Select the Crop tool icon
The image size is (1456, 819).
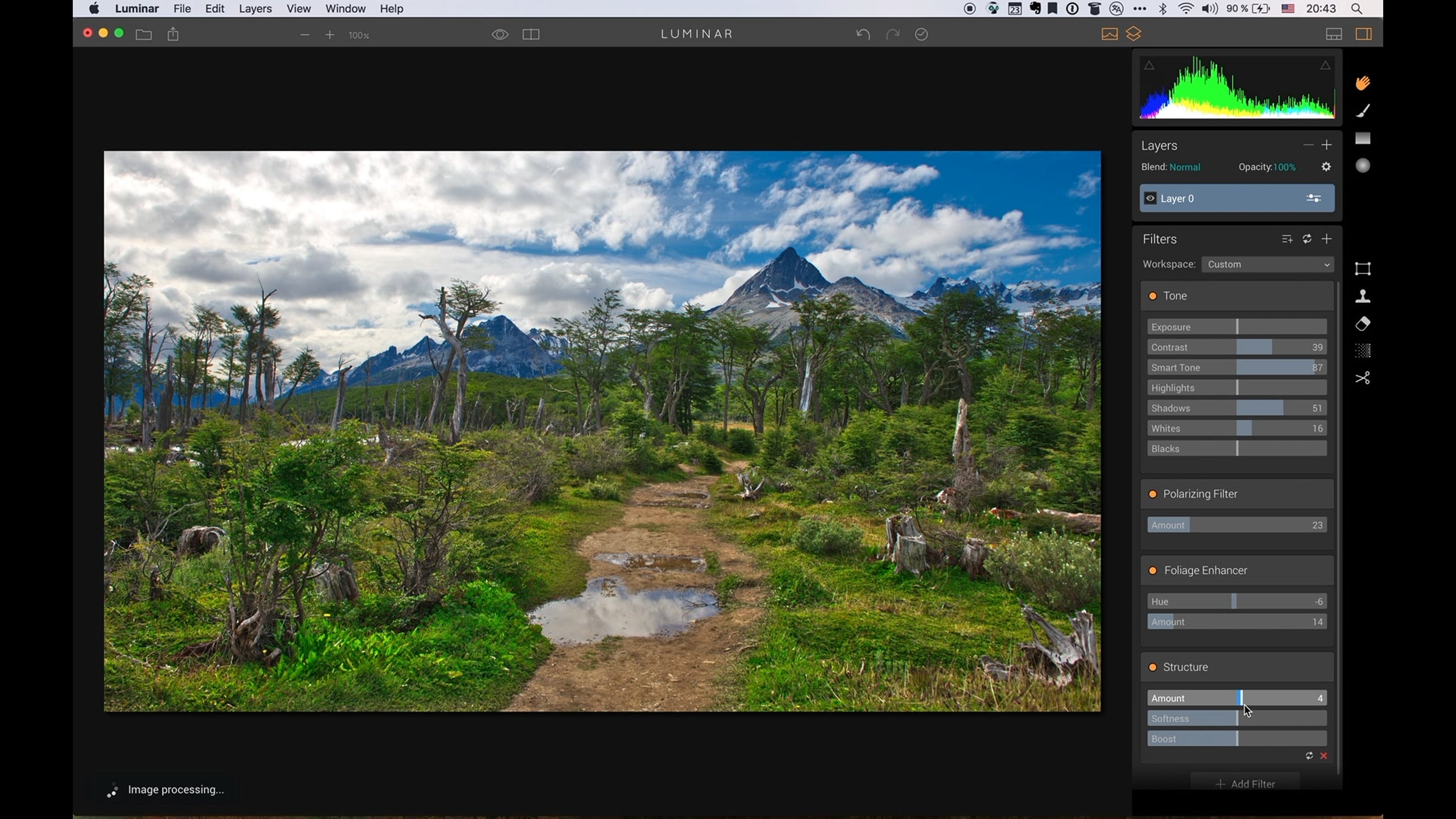(1363, 269)
